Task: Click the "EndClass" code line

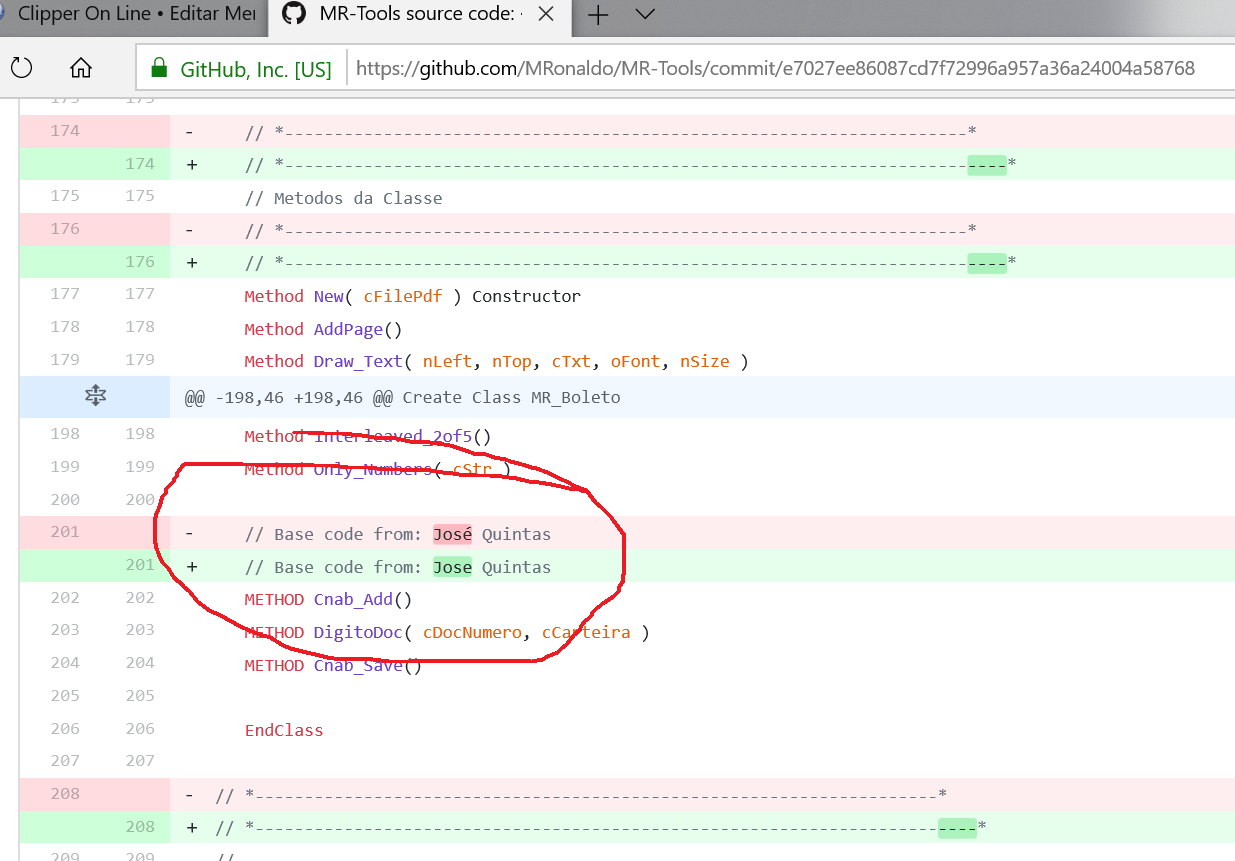Action: [284, 730]
